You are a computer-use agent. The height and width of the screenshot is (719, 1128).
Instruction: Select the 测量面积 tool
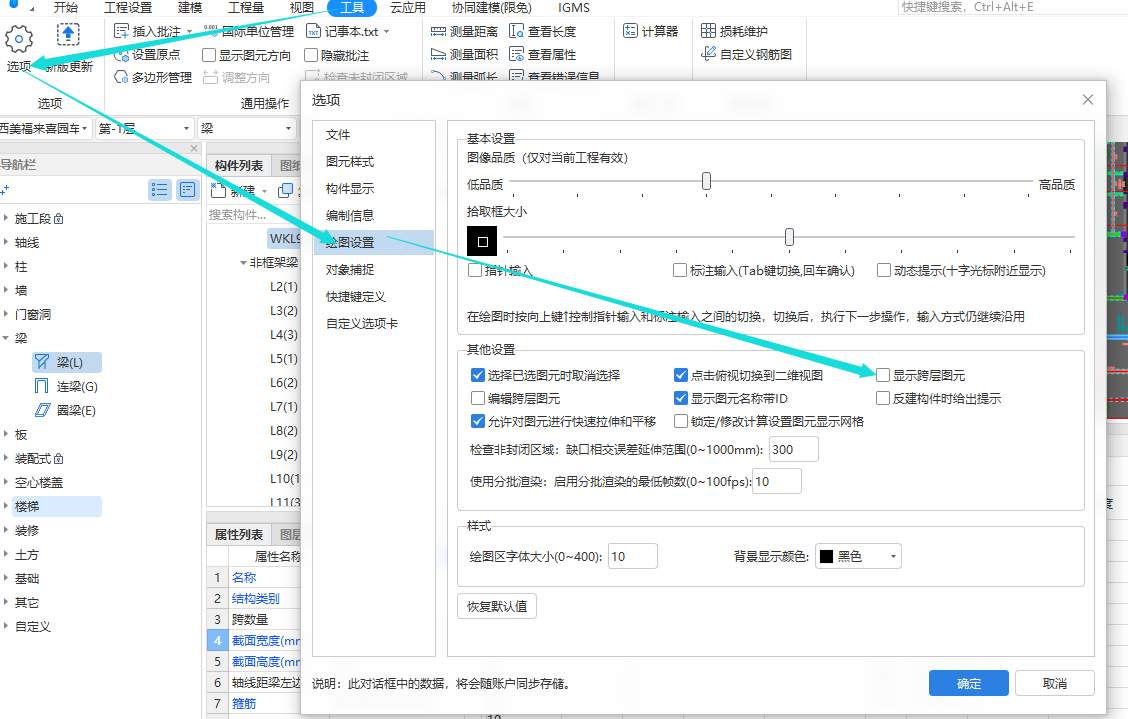(464, 55)
